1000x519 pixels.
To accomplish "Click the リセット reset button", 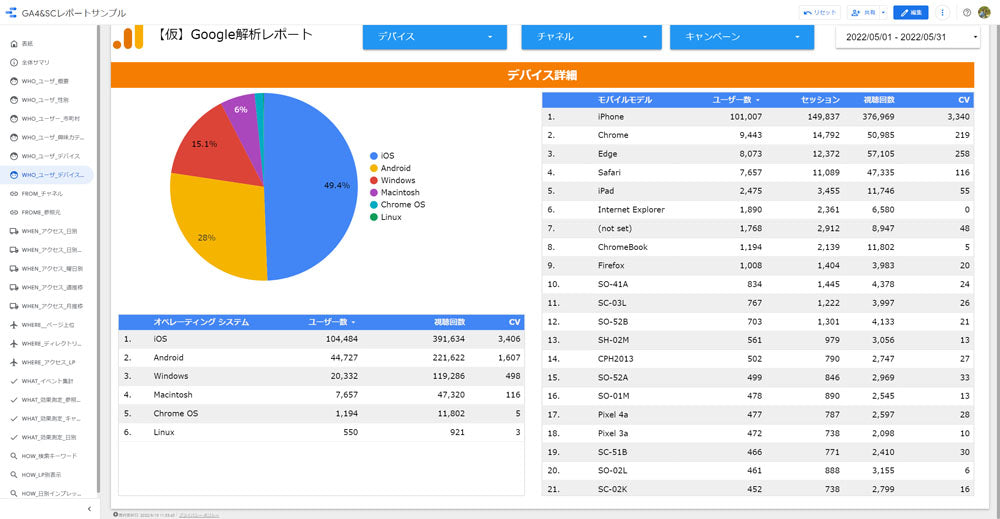I will pyautogui.click(x=821, y=13).
